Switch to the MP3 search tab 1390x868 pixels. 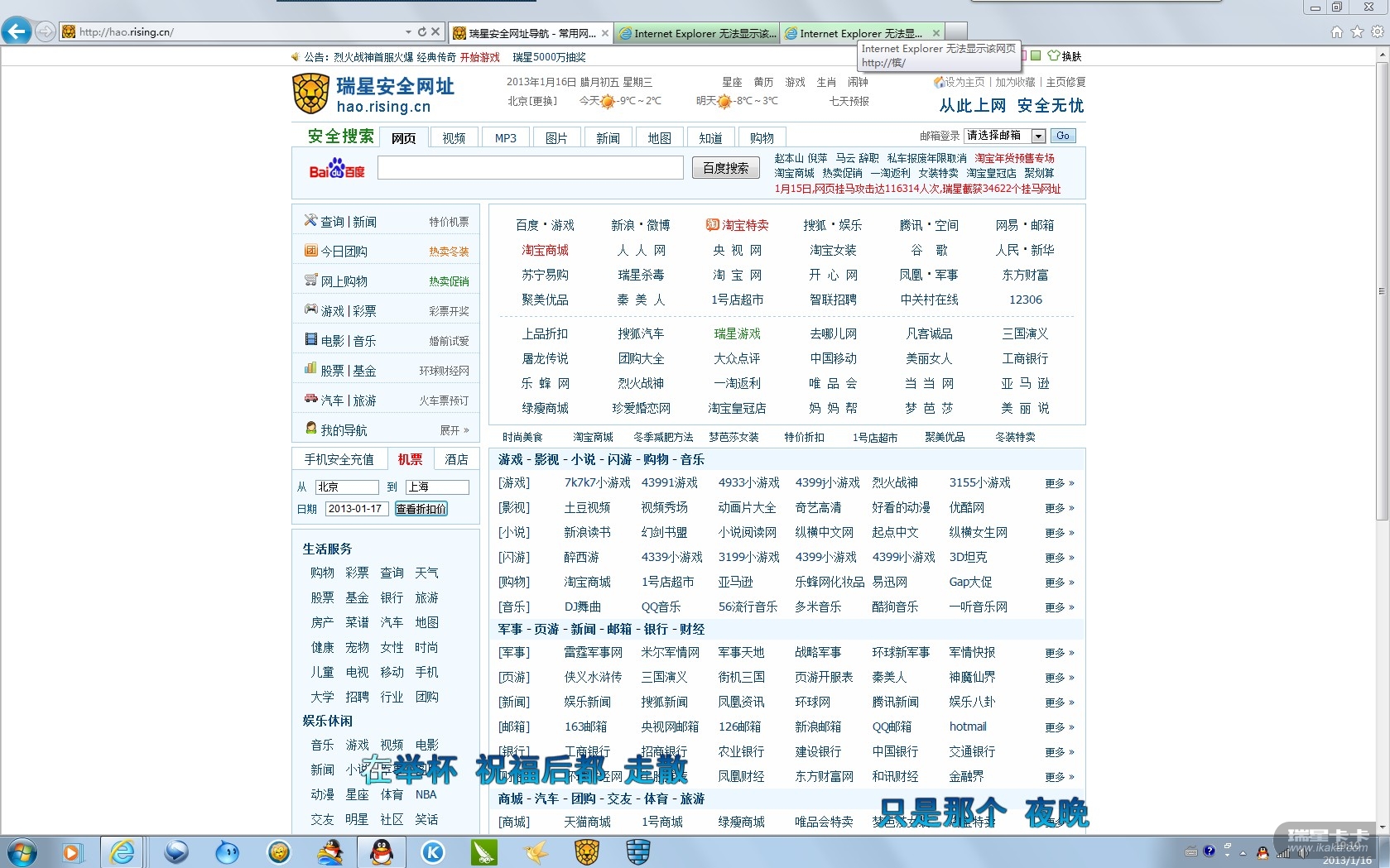(x=505, y=137)
